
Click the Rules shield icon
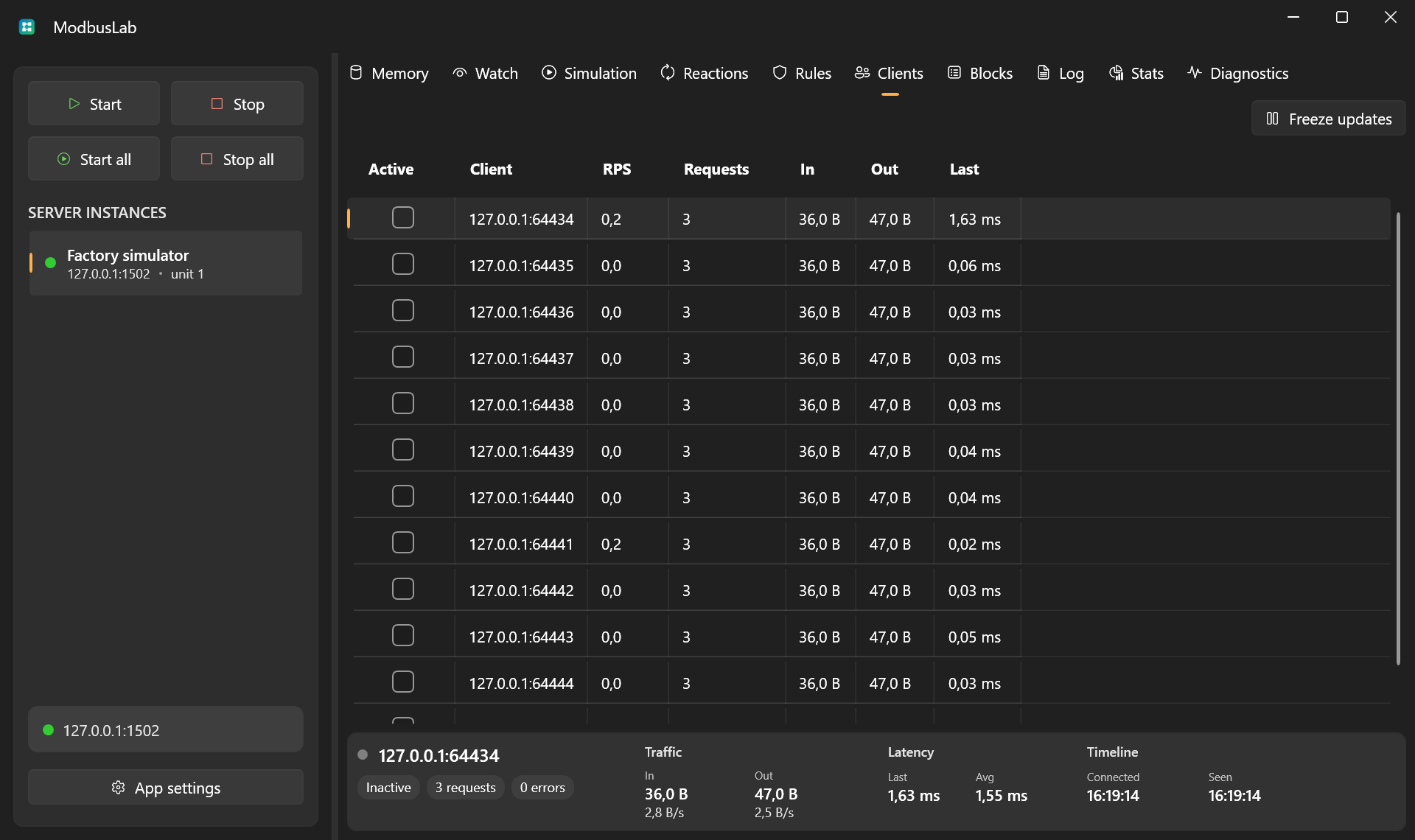tap(780, 72)
